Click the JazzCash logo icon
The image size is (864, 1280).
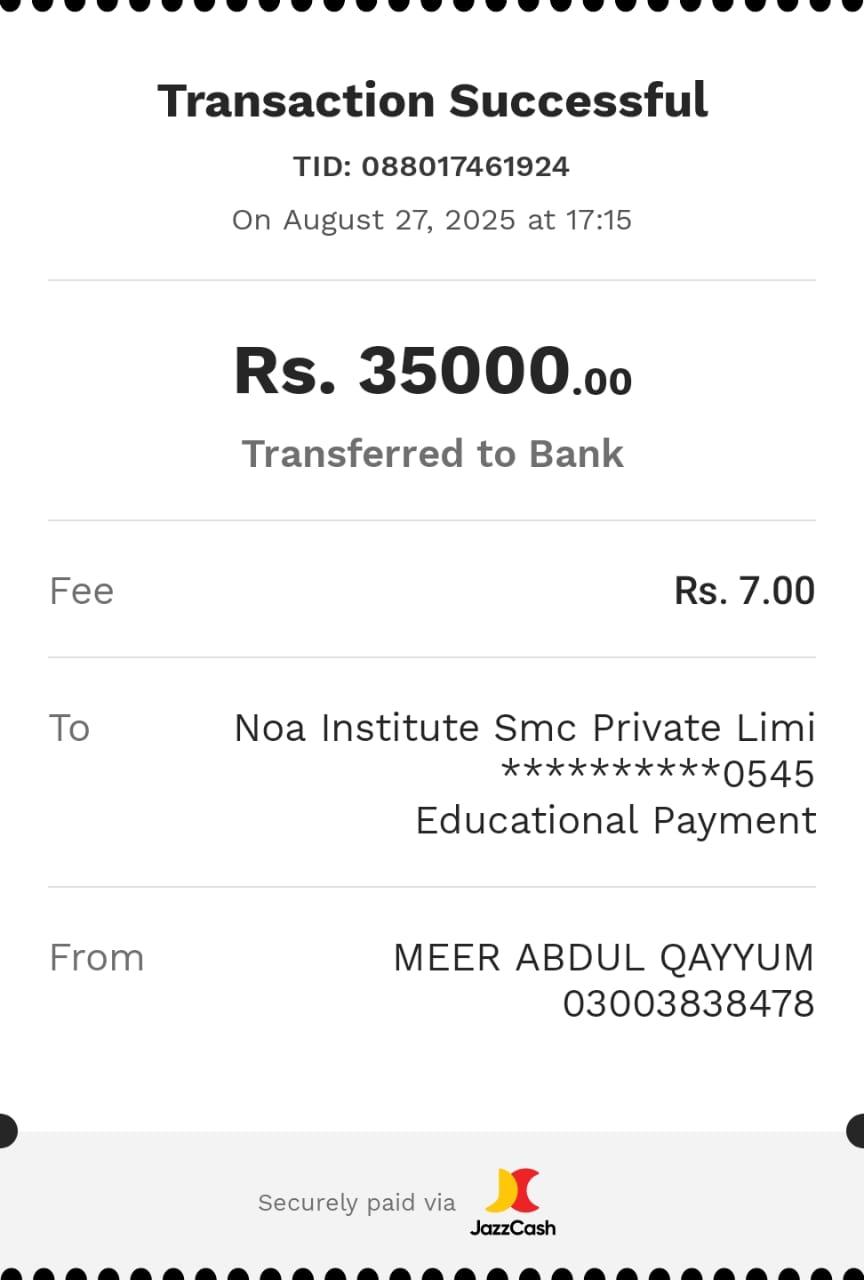tap(513, 1190)
